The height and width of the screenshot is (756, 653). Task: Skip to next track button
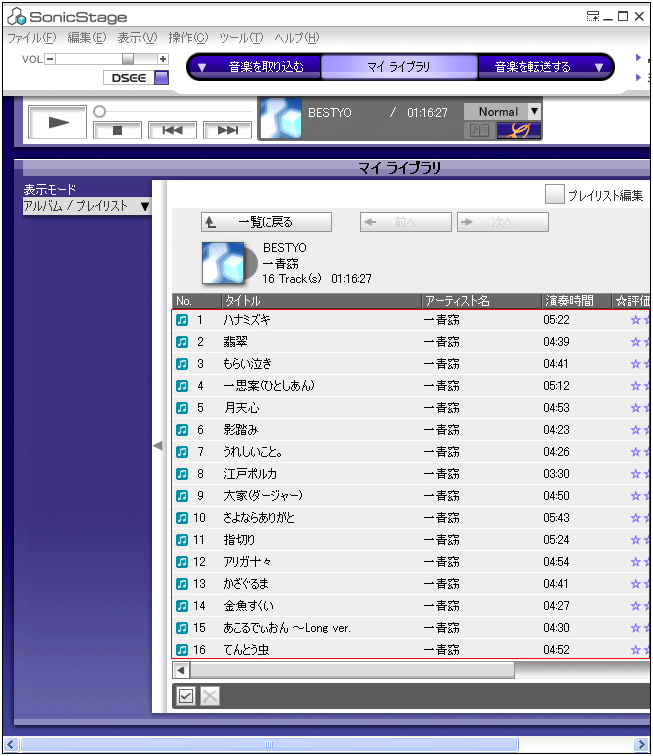coord(227,130)
